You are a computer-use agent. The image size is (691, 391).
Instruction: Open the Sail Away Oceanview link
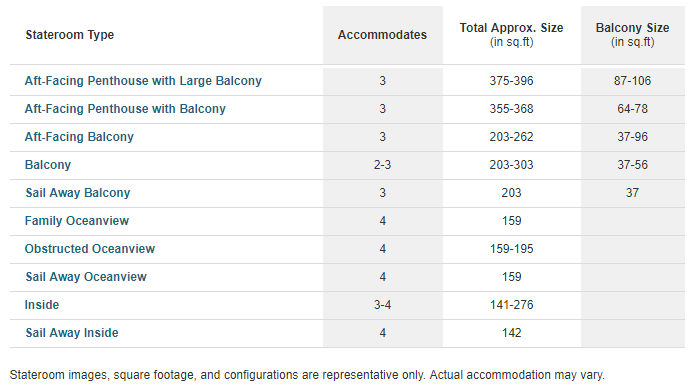click(x=86, y=277)
